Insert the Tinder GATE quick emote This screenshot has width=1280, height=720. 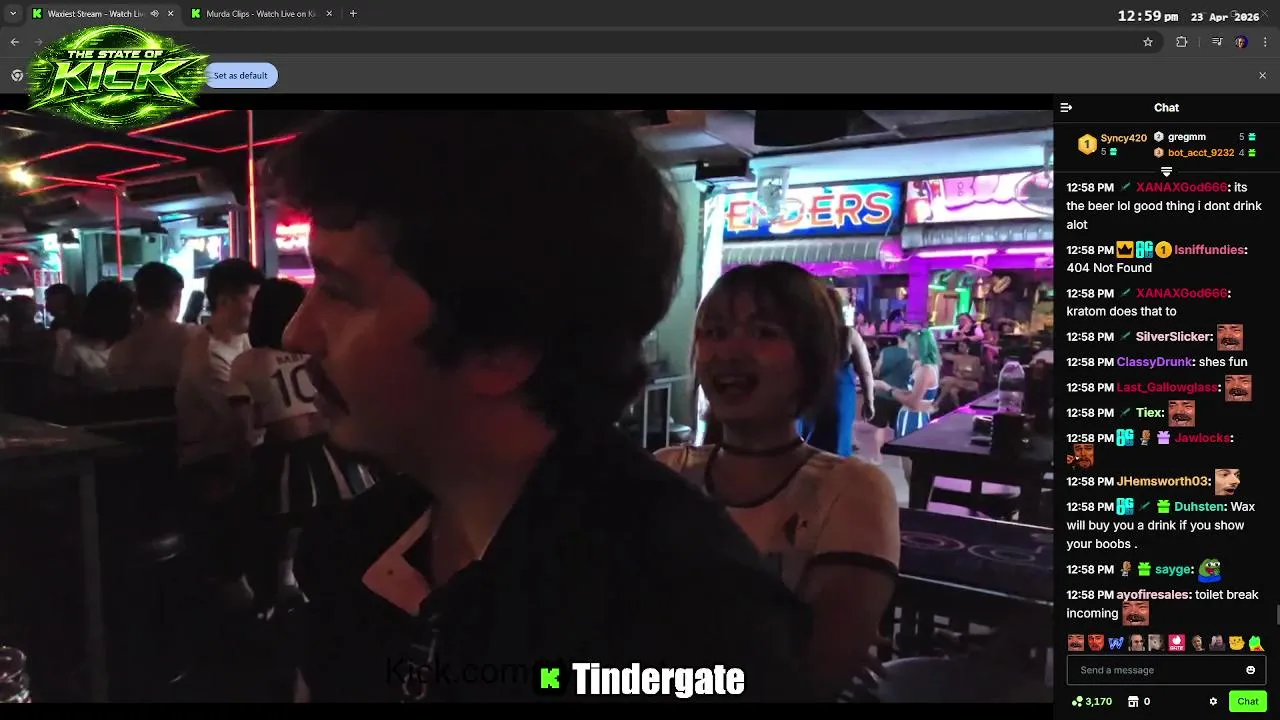tap(1177, 642)
